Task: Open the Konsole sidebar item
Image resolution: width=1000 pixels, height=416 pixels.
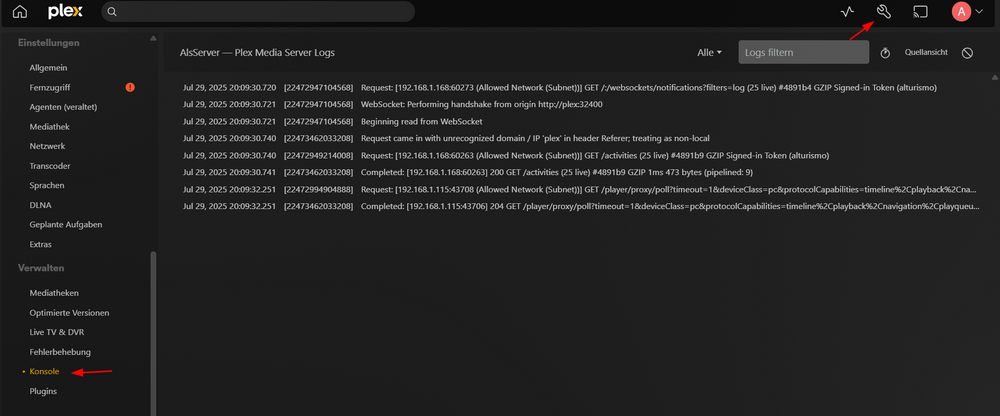Action: [44, 371]
